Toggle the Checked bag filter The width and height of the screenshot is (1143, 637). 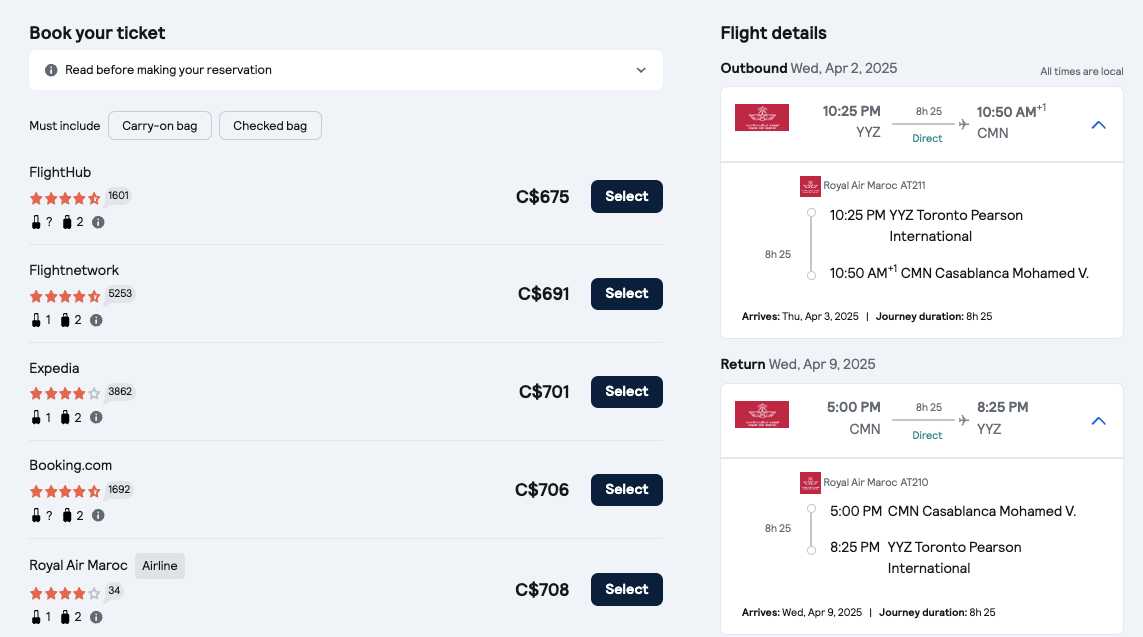(x=270, y=125)
